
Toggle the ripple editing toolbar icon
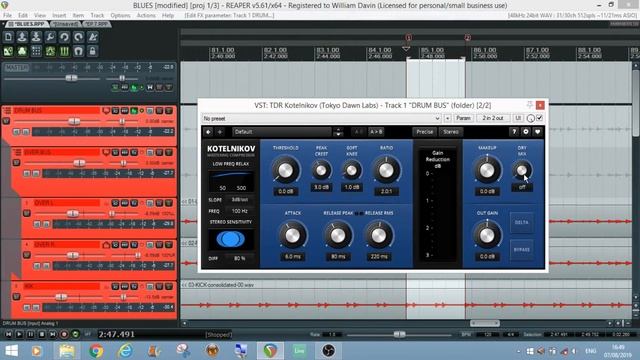(x=36, y=51)
